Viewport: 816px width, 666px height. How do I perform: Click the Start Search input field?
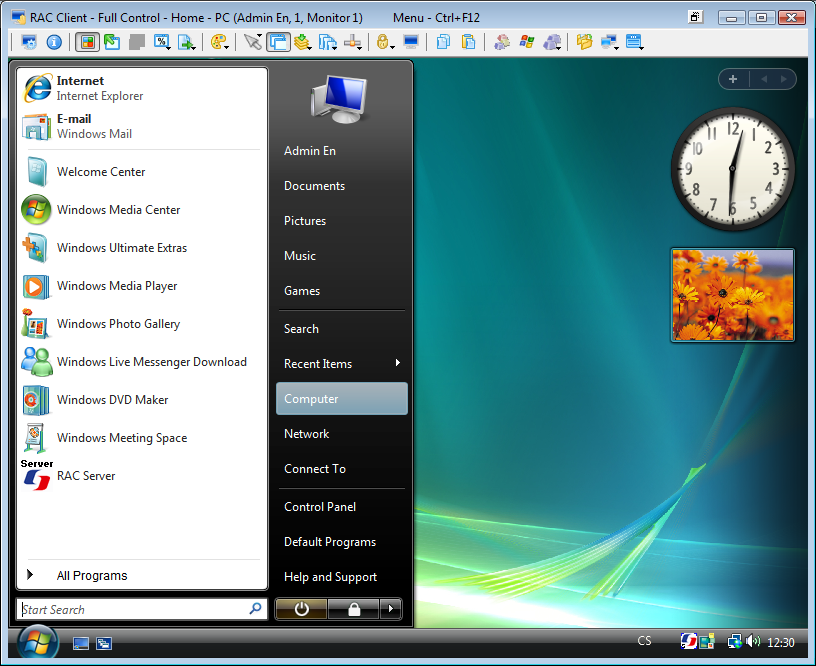(132, 609)
